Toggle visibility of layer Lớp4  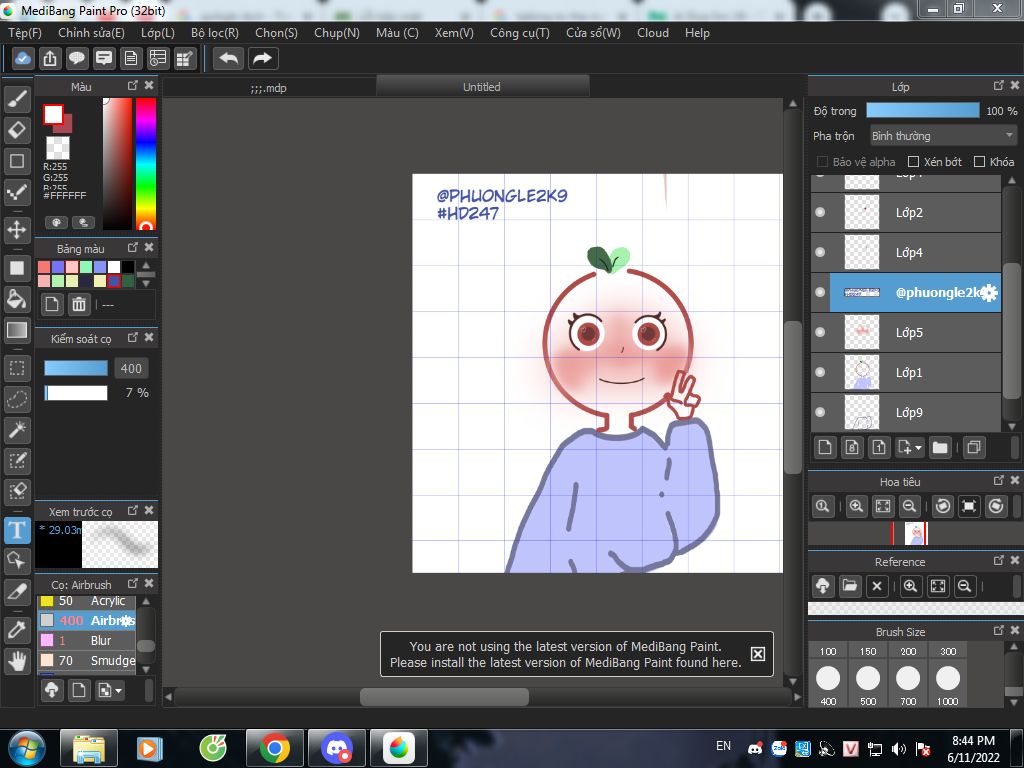820,252
